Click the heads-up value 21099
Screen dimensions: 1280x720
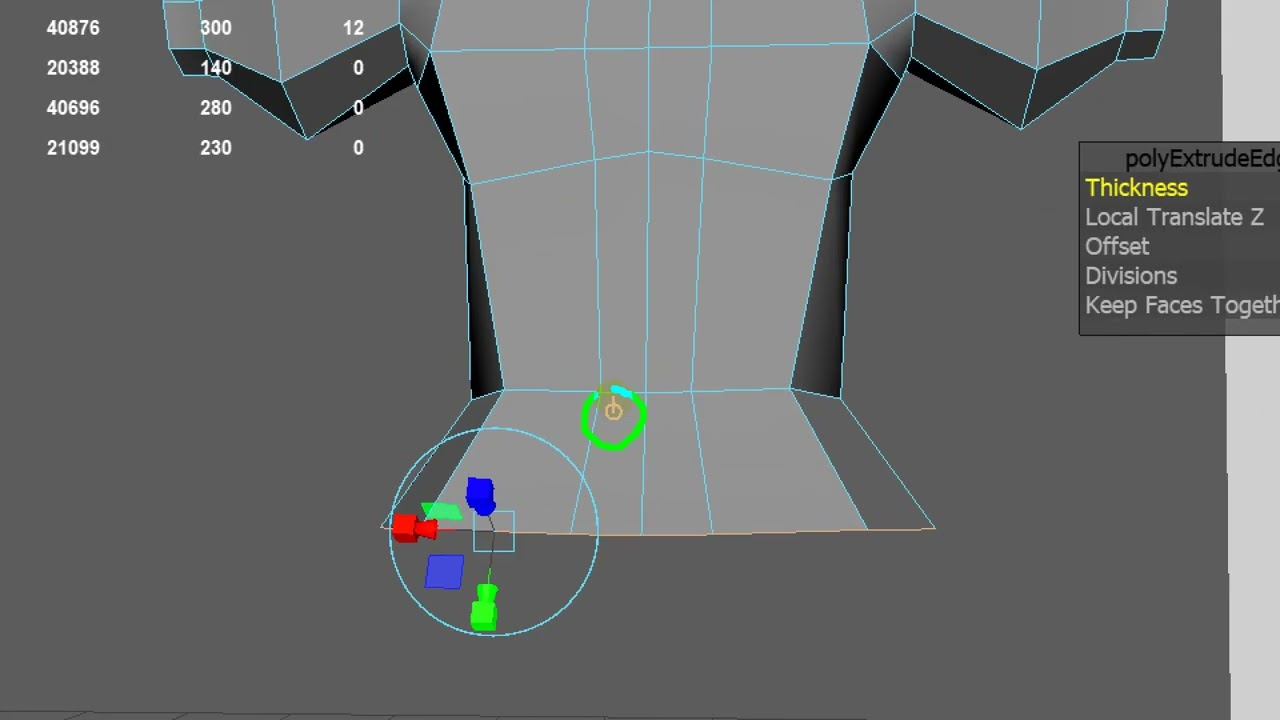pos(73,148)
